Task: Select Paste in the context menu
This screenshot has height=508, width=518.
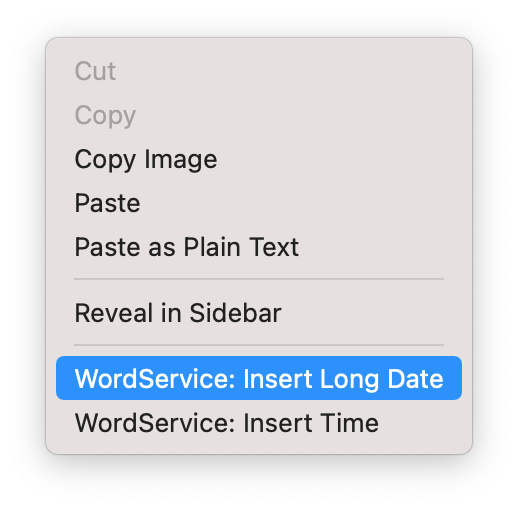Action: click(259, 203)
